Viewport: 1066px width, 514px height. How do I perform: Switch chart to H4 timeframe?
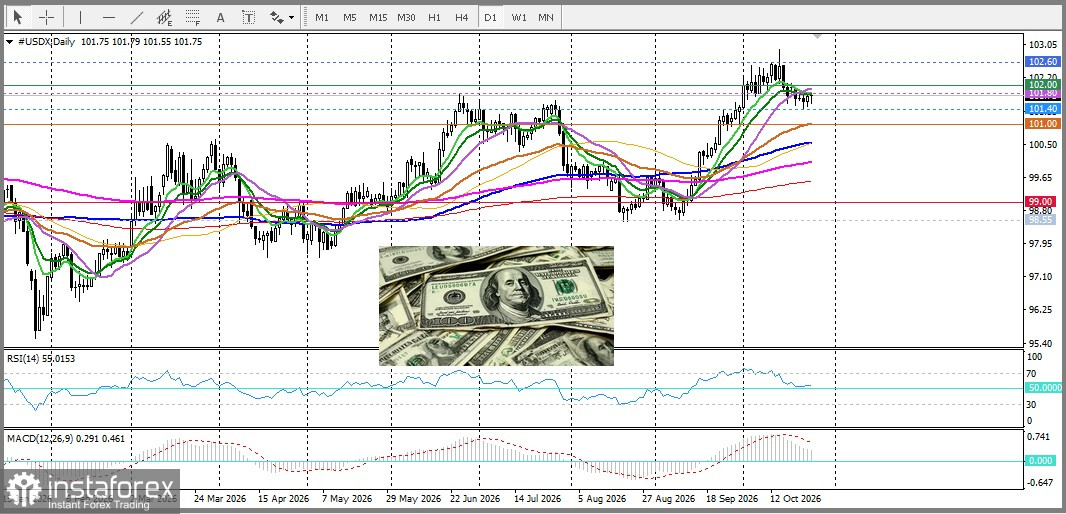[462, 18]
